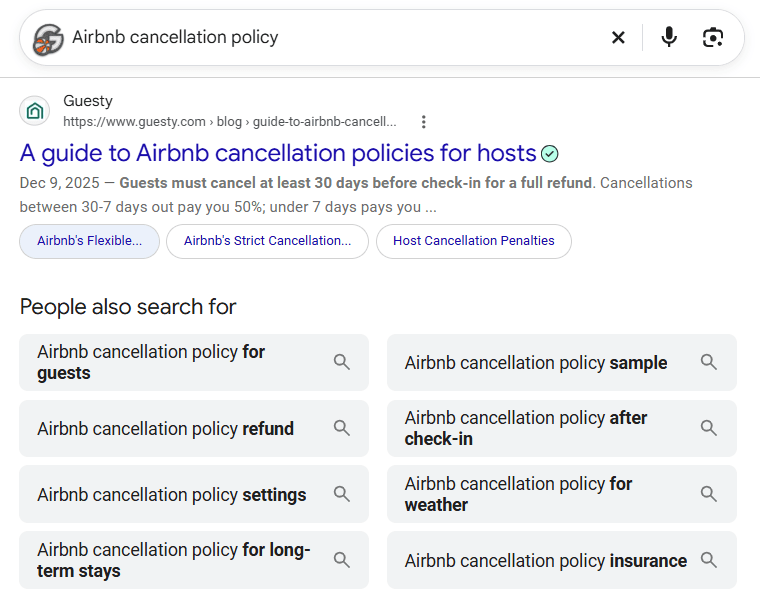Image resolution: width=760 pixels, height=610 pixels.
Task: Search 'Airbnb cancellation policy for long-term stays'
Action: click(x=194, y=560)
